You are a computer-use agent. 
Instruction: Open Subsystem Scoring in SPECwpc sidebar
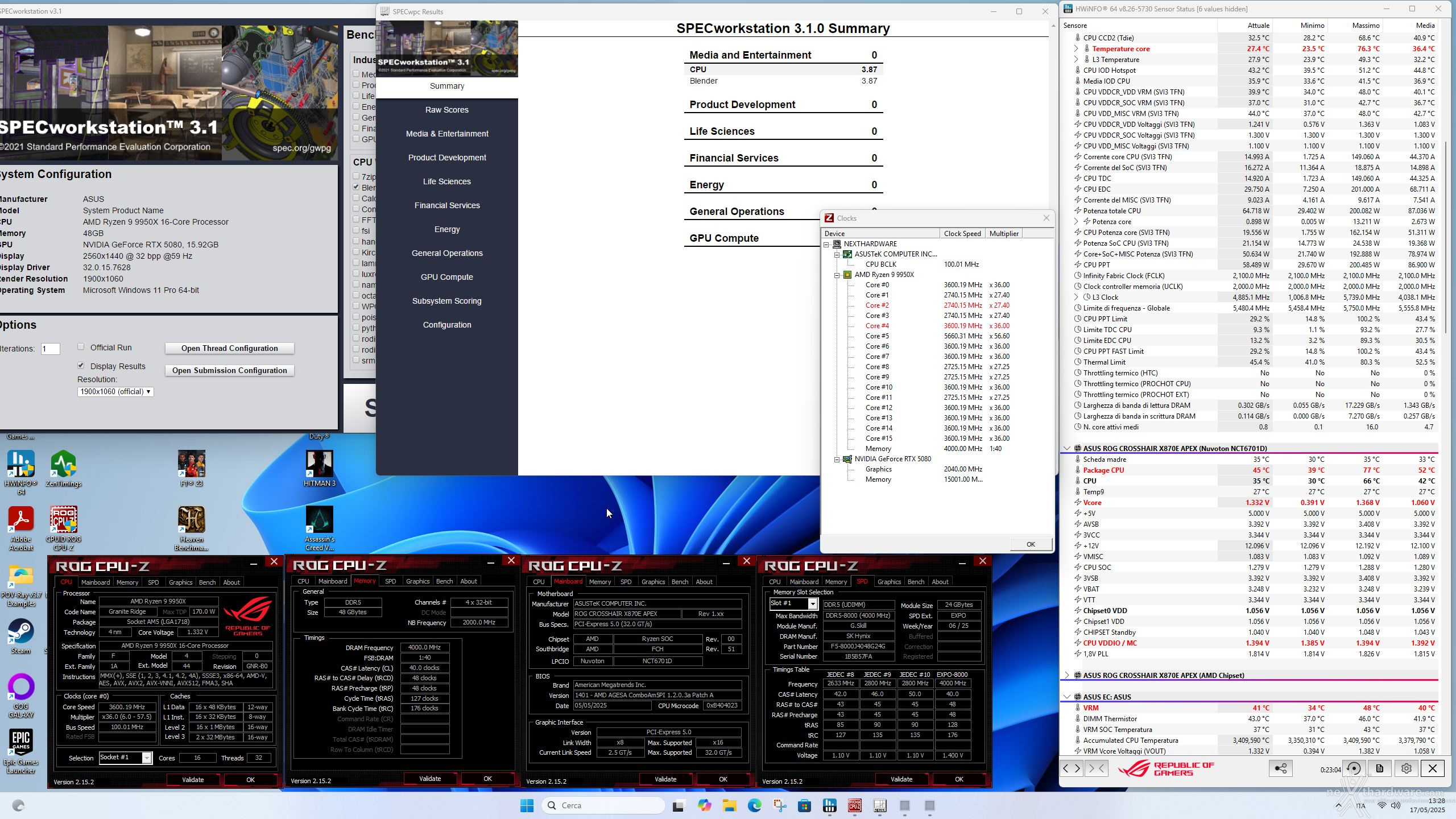446,301
